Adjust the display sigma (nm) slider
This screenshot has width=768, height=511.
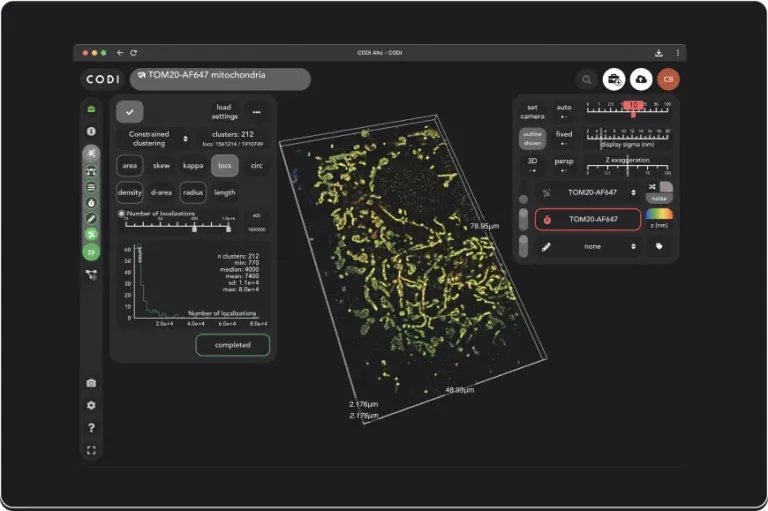pos(628,138)
